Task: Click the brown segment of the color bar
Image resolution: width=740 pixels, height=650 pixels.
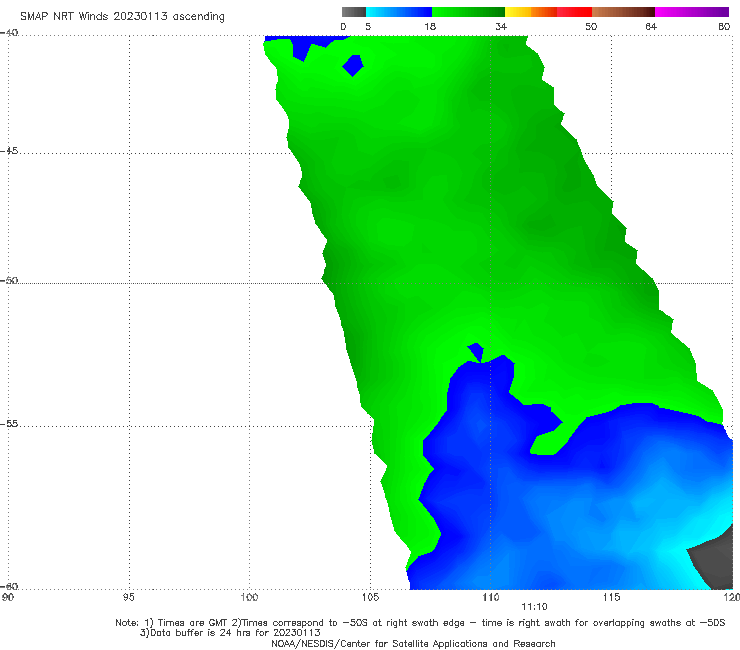Action: [x=623, y=12]
